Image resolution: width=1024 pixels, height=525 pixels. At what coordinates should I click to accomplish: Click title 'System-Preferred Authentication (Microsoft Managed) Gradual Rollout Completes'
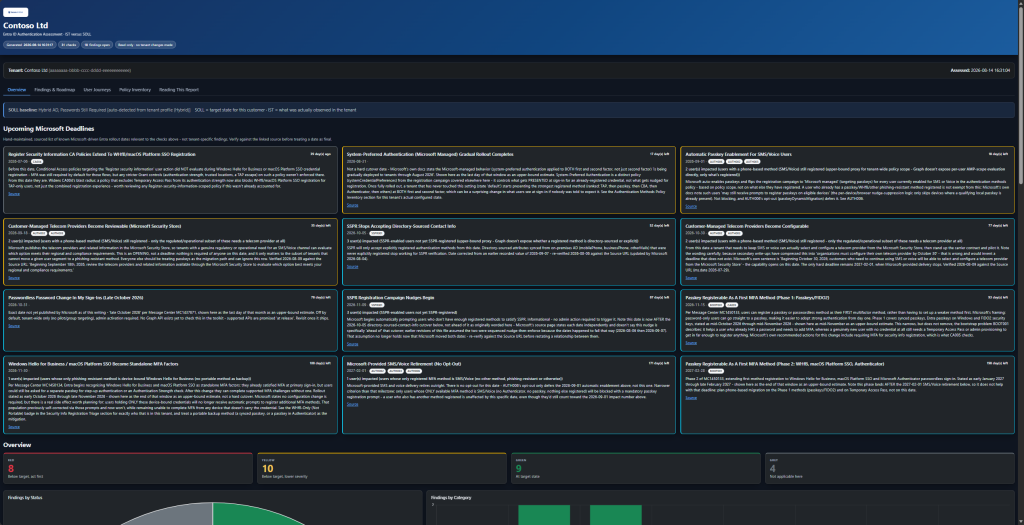[x=430, y=154]
